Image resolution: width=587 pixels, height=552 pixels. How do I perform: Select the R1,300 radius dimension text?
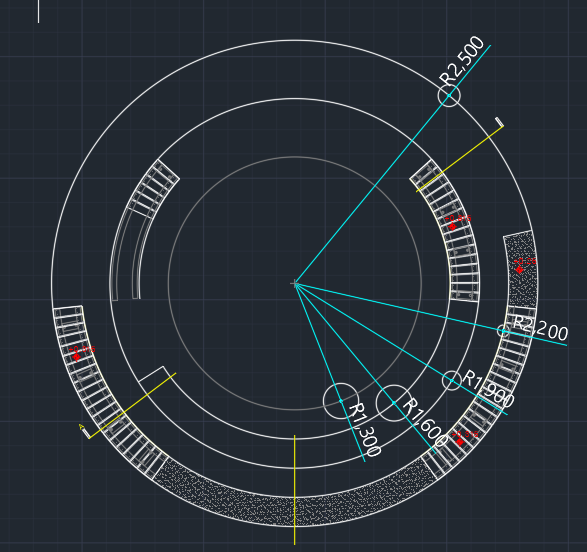pyautogui.click(x=365, y=430)
